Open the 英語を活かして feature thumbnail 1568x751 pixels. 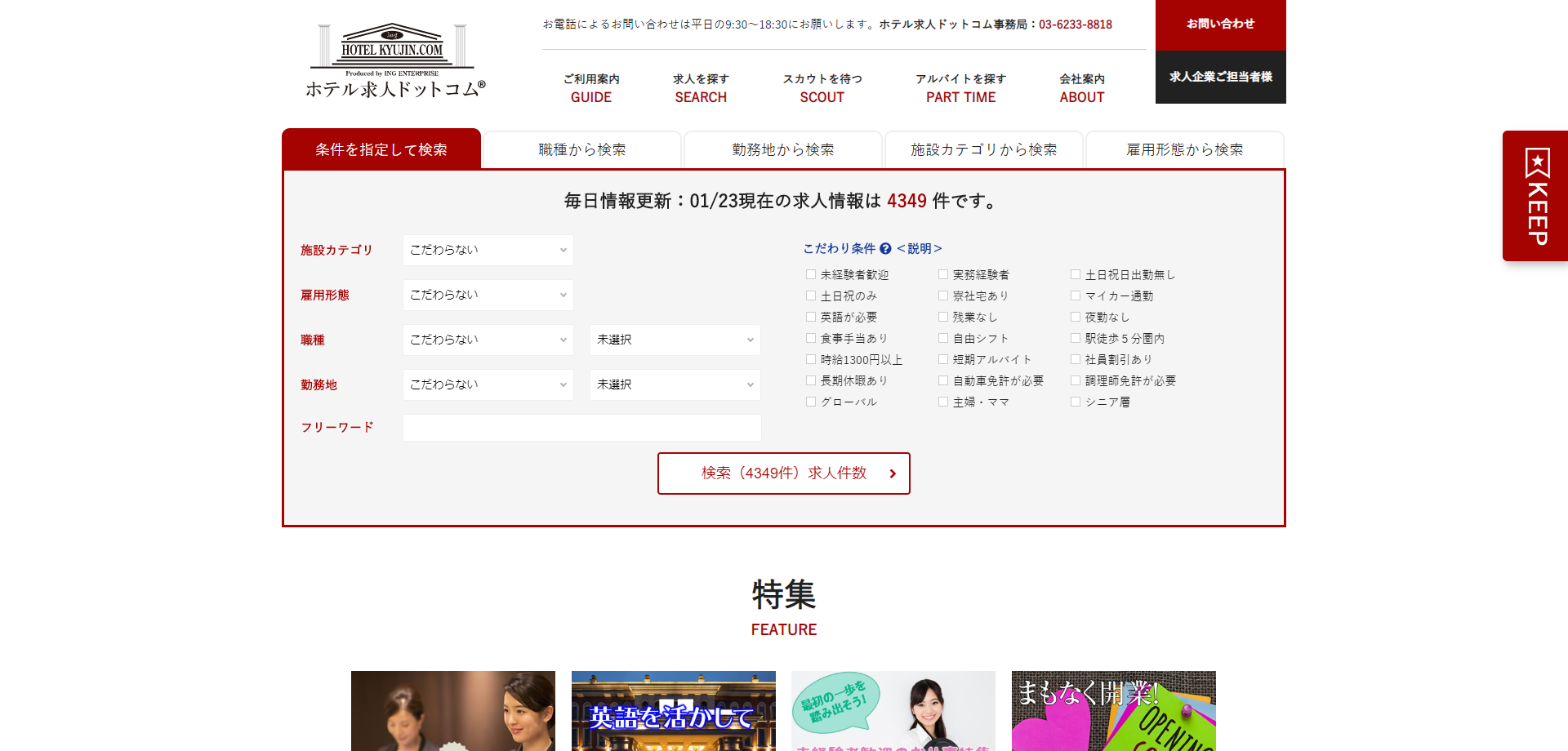coord(673,711)
